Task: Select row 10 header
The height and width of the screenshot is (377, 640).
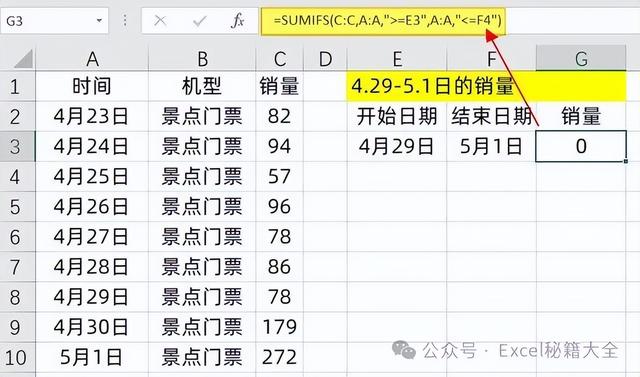Action: pos(18,357)
